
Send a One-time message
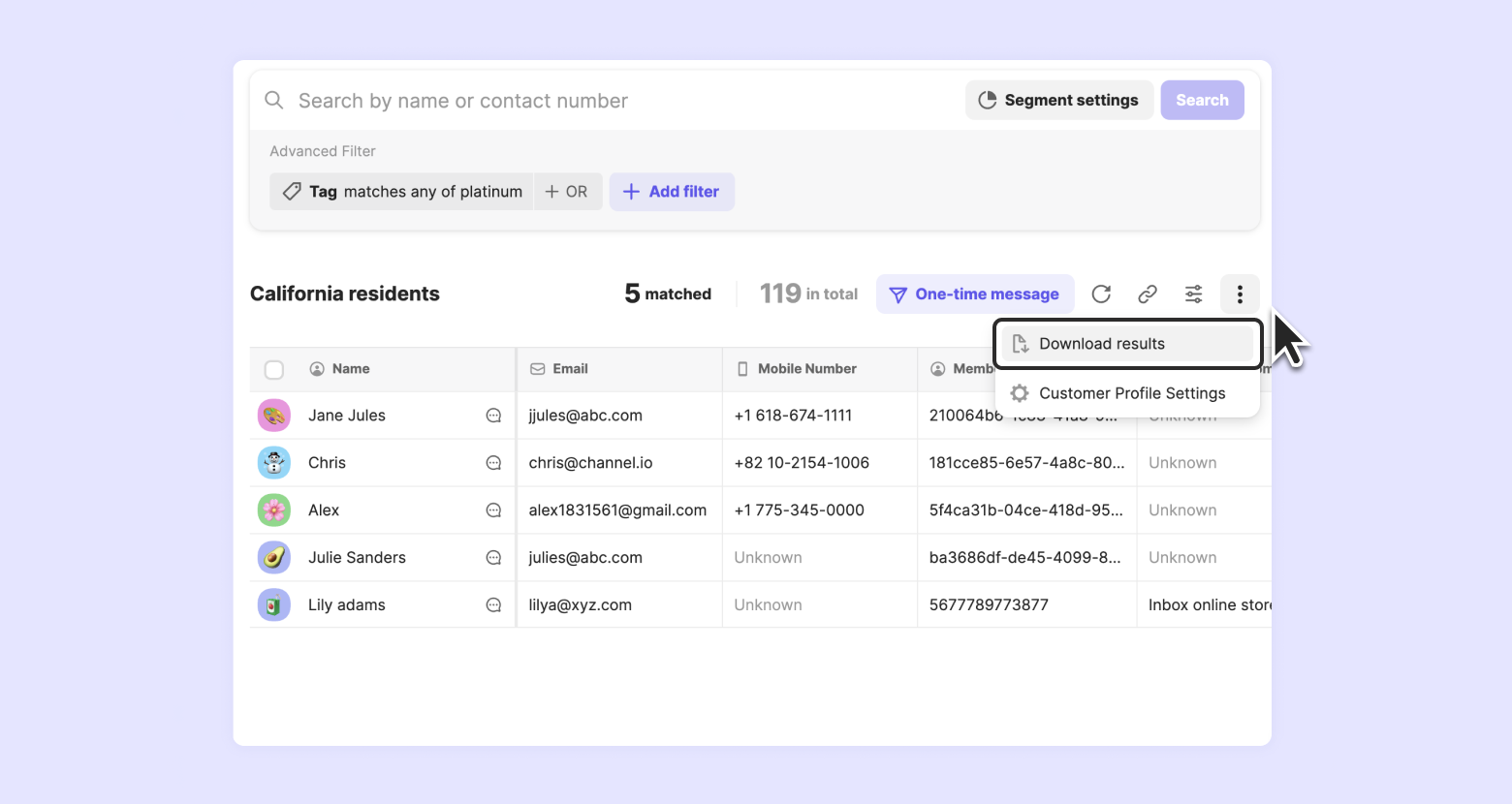coord(975,294)
